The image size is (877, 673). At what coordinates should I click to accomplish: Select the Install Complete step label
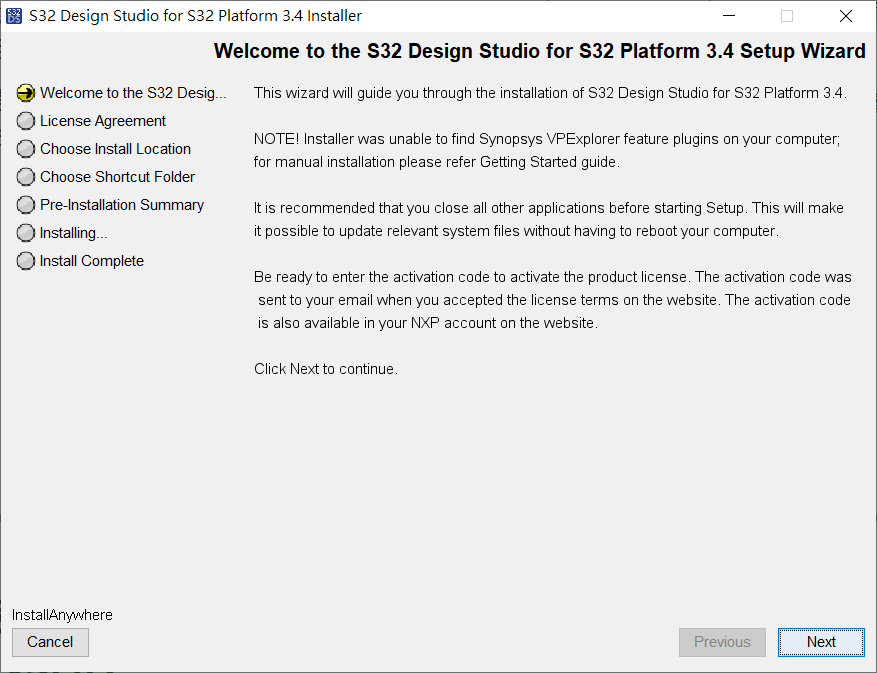[92, 261]
